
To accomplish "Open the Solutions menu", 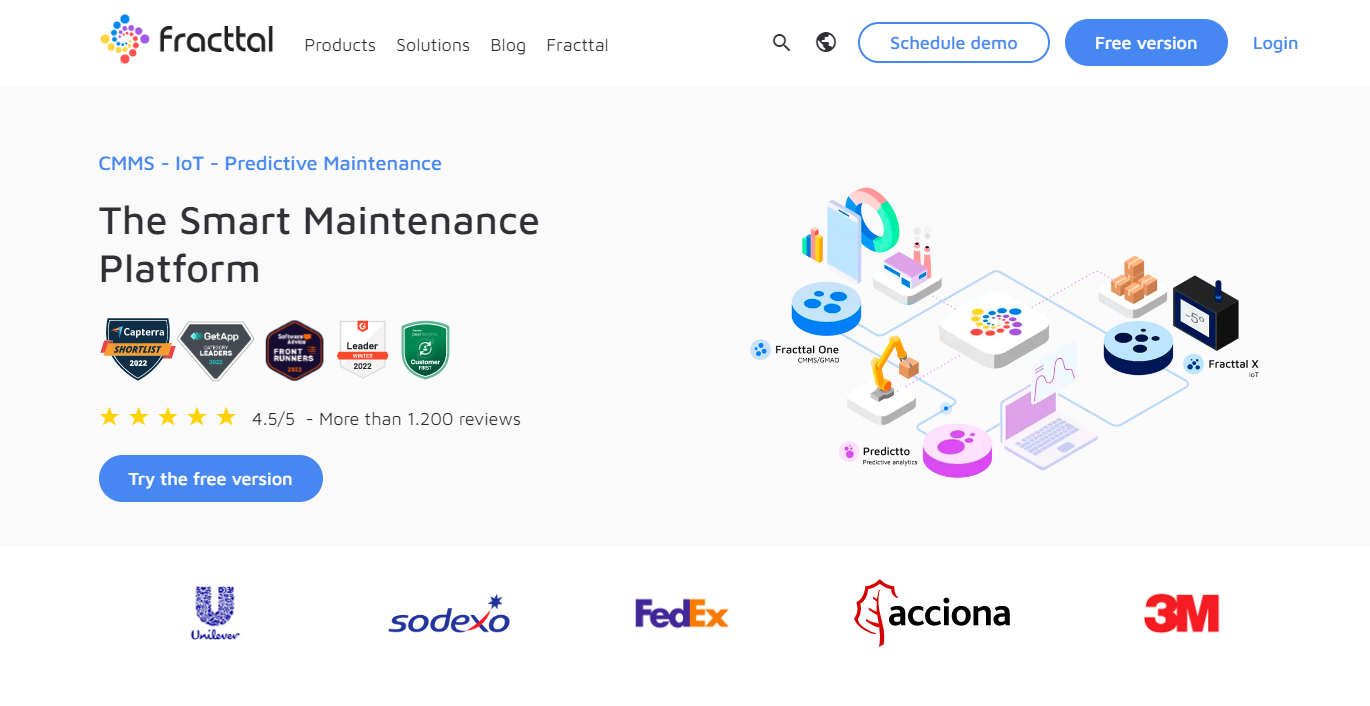I will [433, 45].
